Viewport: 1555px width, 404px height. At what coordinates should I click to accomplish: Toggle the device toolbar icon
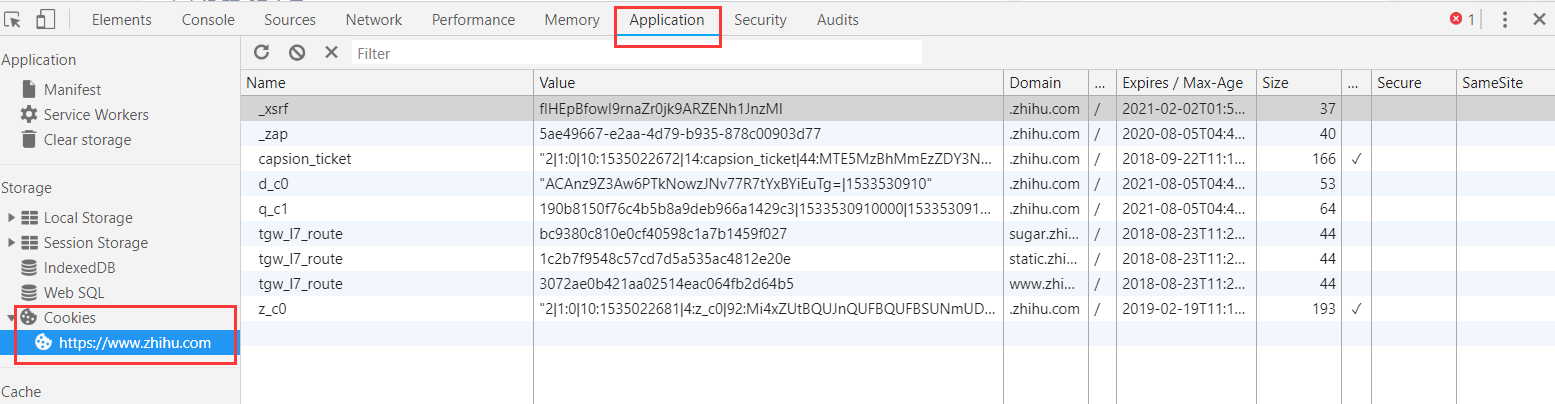pyautogui.click(x=45, y=19)
